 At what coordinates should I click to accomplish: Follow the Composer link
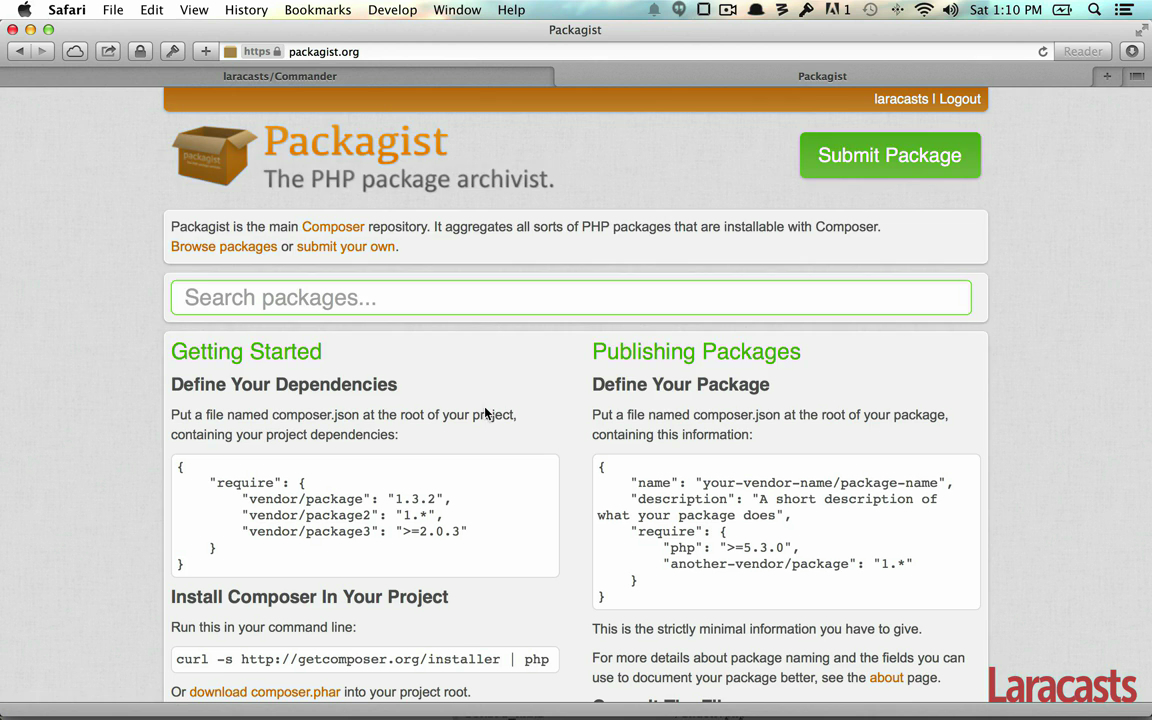coord(333,226)
